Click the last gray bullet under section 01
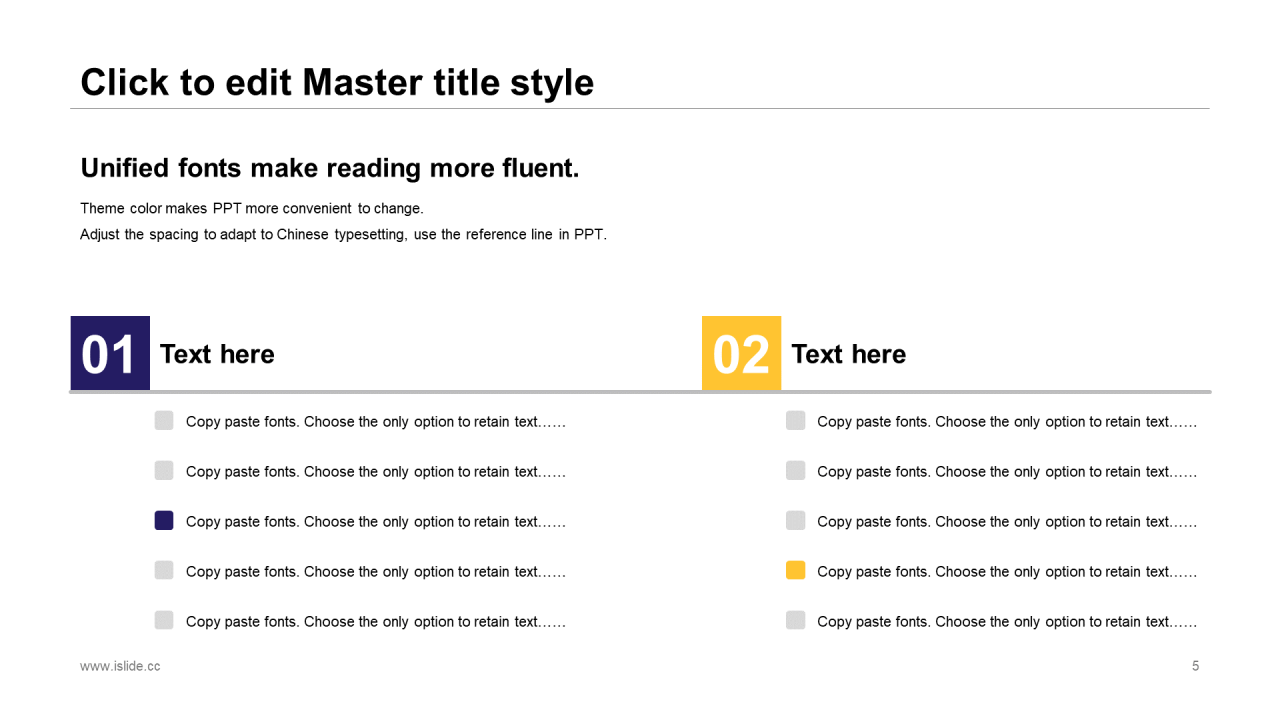The image size is (1280, 720). 164,620
